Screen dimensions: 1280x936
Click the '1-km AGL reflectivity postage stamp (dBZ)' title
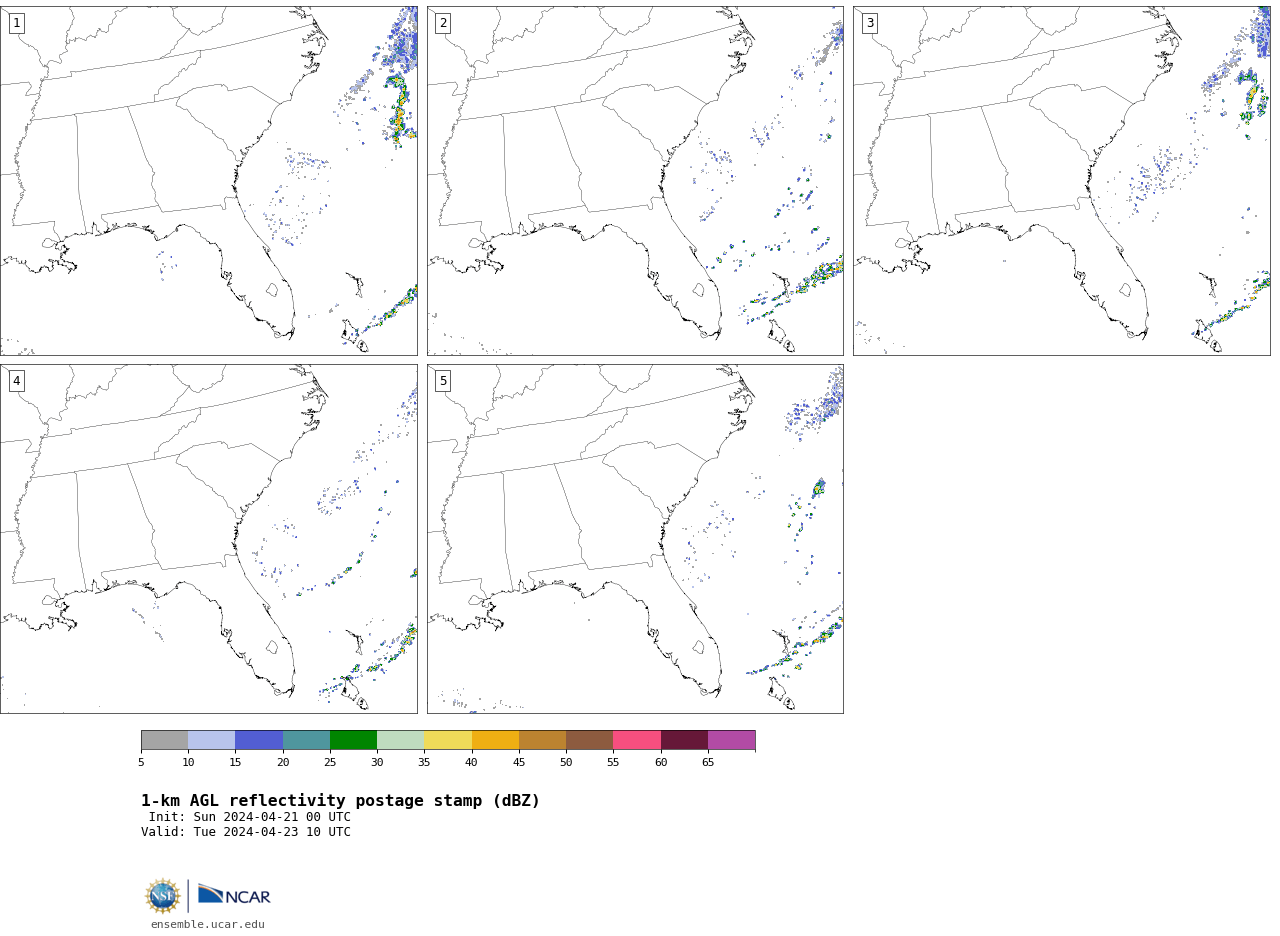(x=340, y=801)
